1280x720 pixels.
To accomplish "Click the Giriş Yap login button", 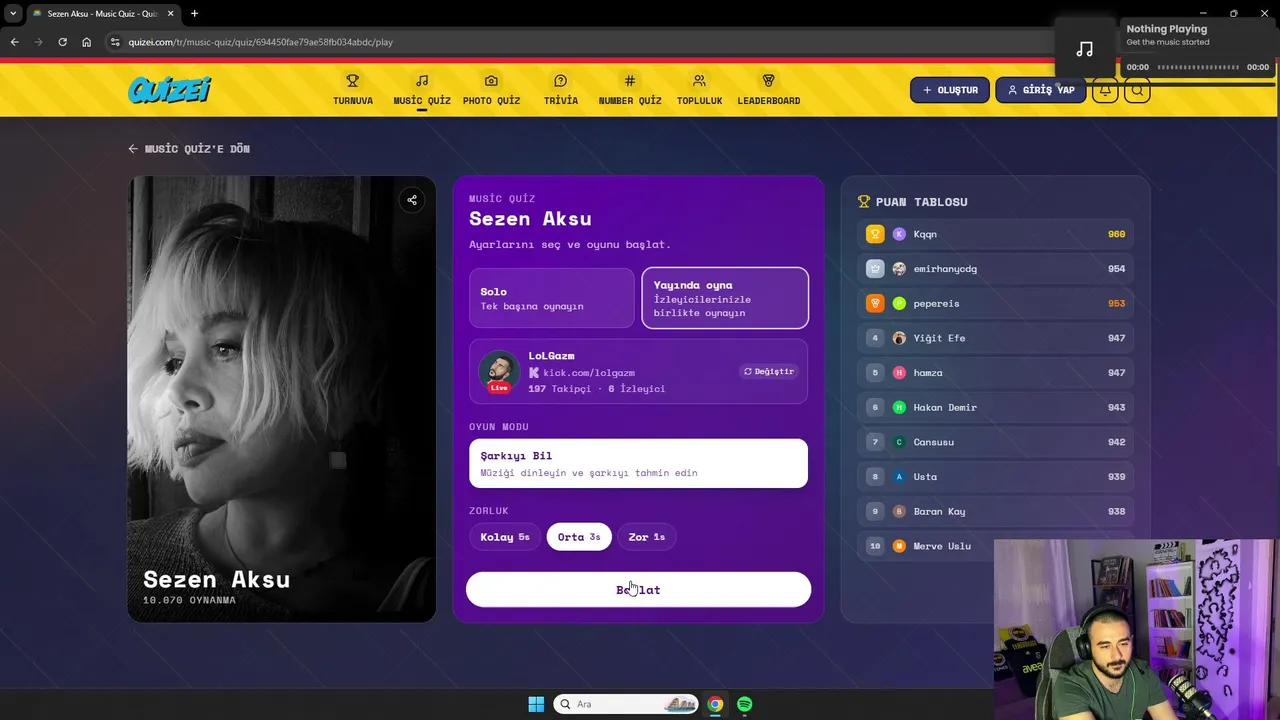I will tap(1040, 90).
